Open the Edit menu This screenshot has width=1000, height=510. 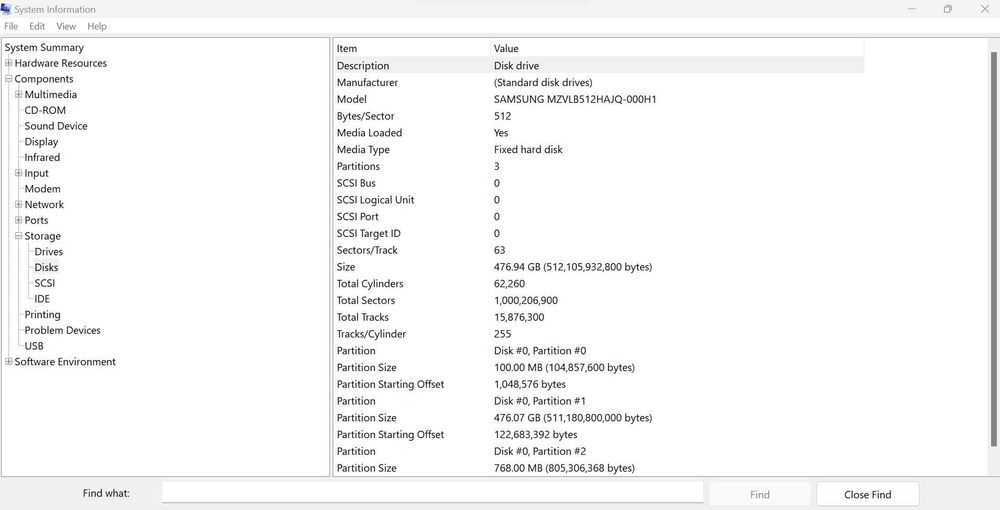[37, 26]
